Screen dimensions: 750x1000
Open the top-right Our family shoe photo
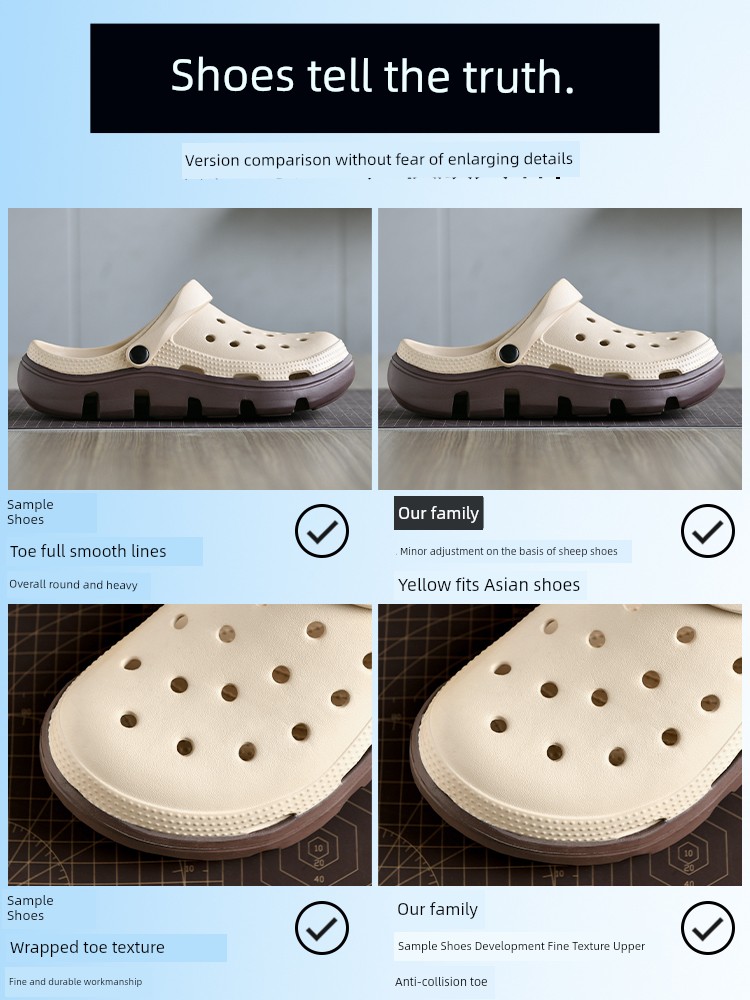(x=560, y=349)
